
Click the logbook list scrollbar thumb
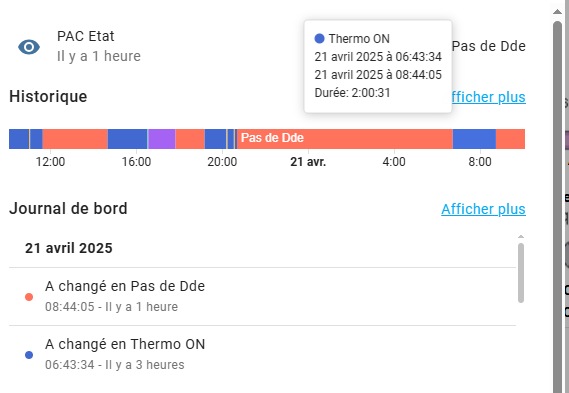(x=521, y=273)
